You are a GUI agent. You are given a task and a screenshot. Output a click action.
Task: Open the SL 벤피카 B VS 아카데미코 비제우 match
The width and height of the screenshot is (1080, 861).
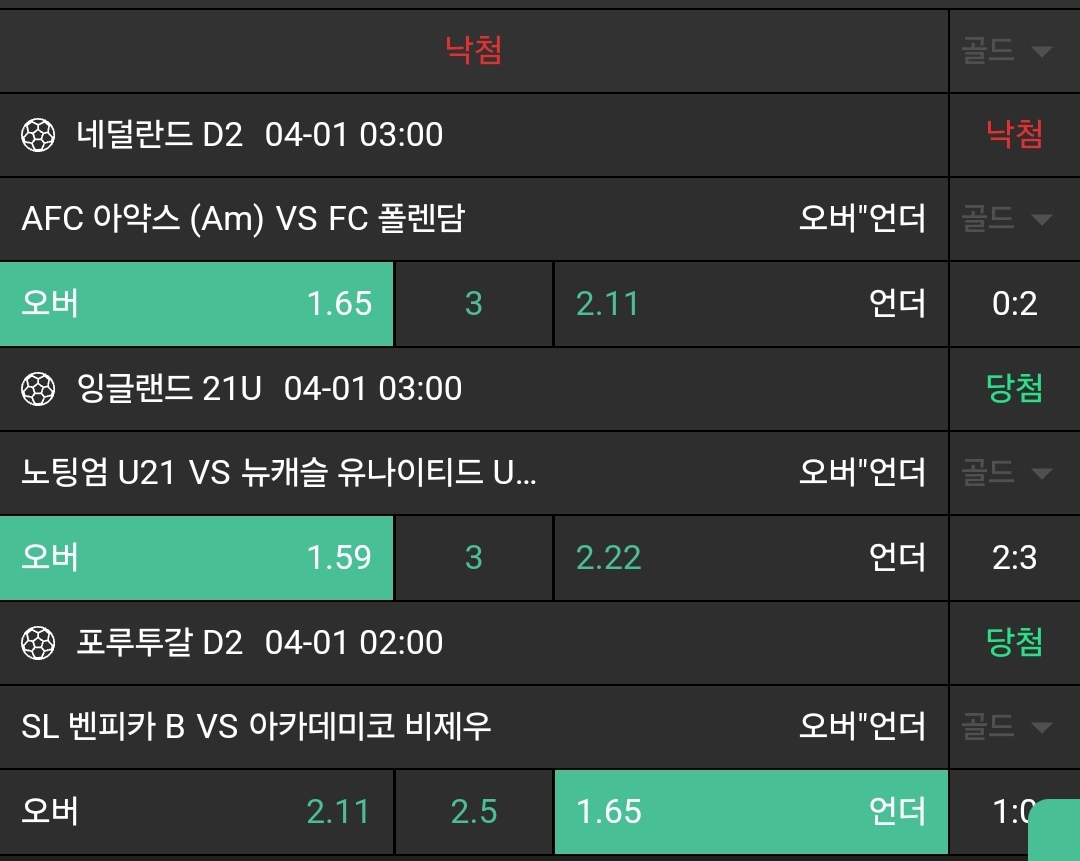point(257,726)
